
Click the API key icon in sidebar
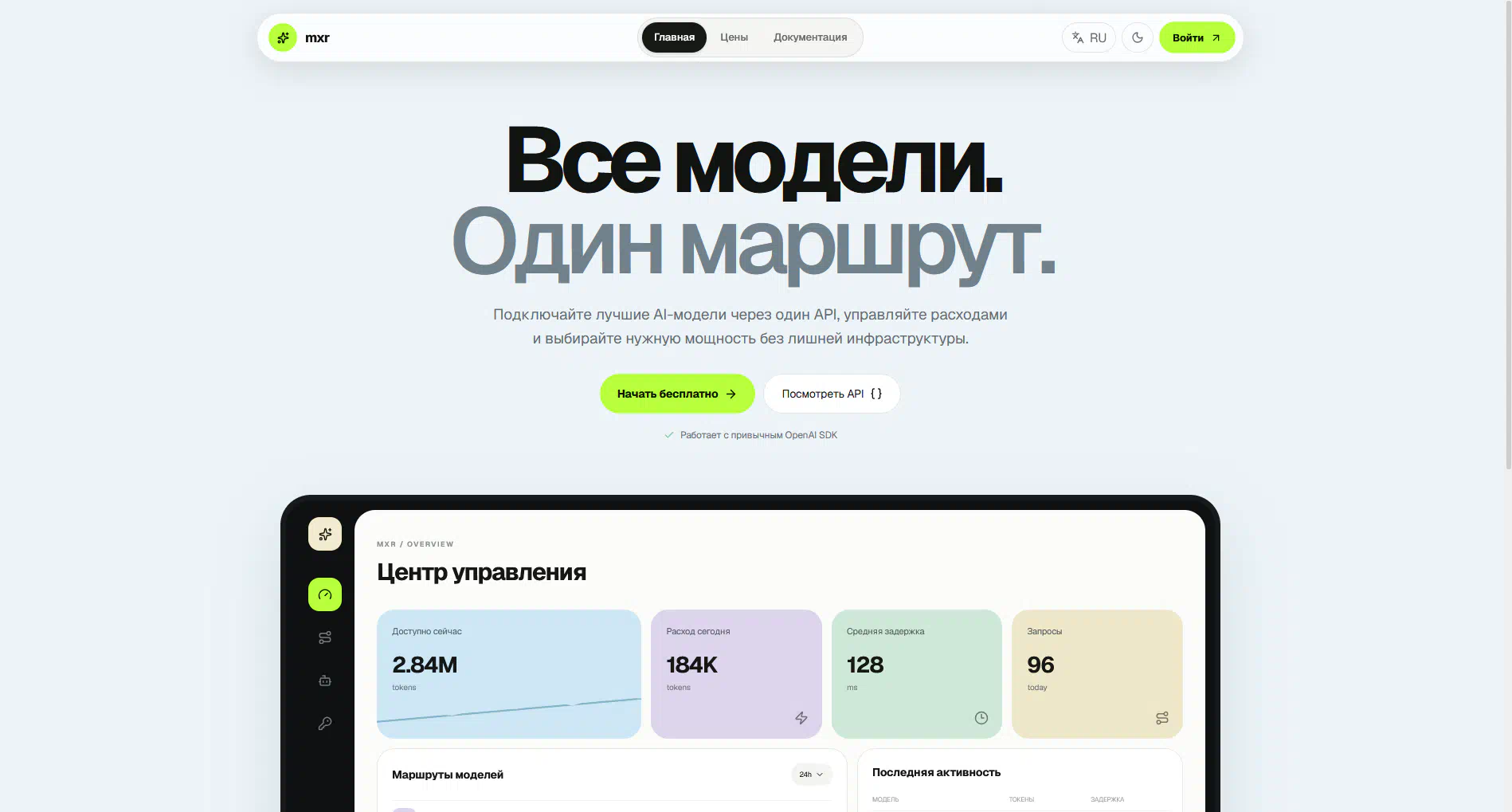[325, 724]
